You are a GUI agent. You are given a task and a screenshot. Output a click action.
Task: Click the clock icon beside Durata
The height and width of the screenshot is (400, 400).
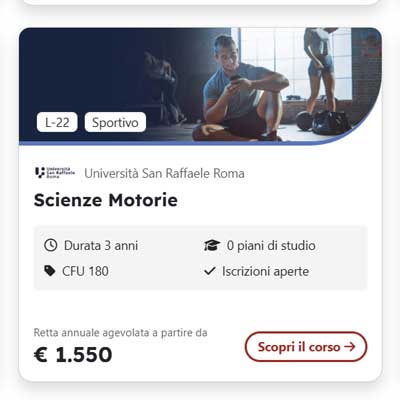(x=51, y=245)
